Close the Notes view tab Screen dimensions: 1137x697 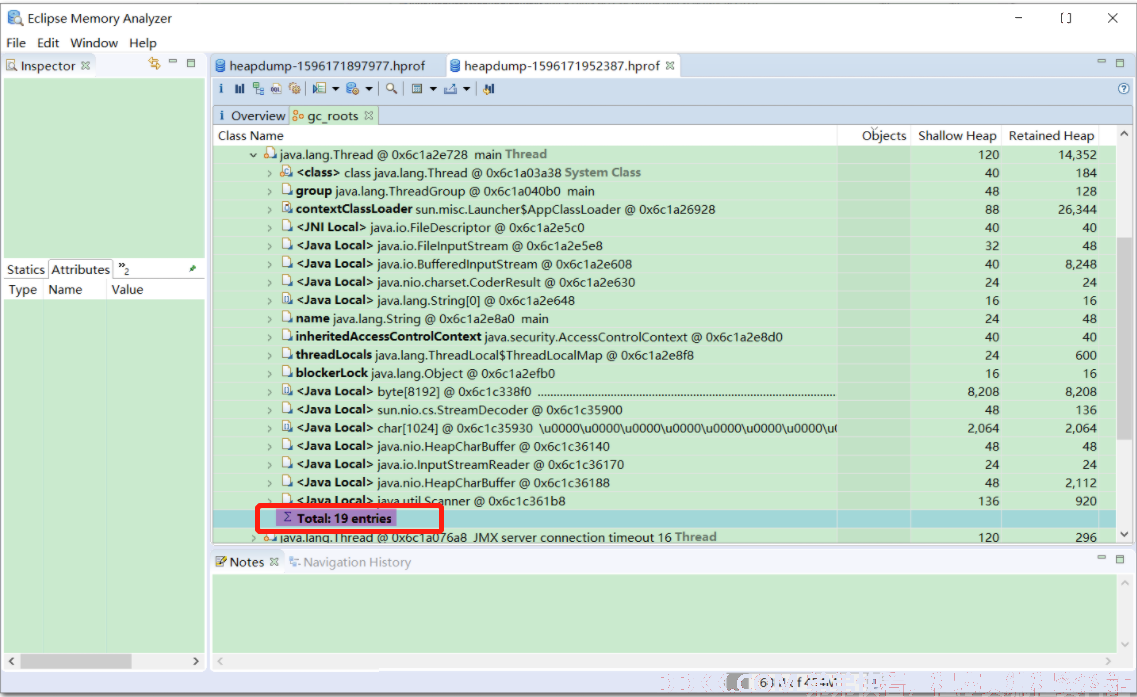tap(274, 562)
